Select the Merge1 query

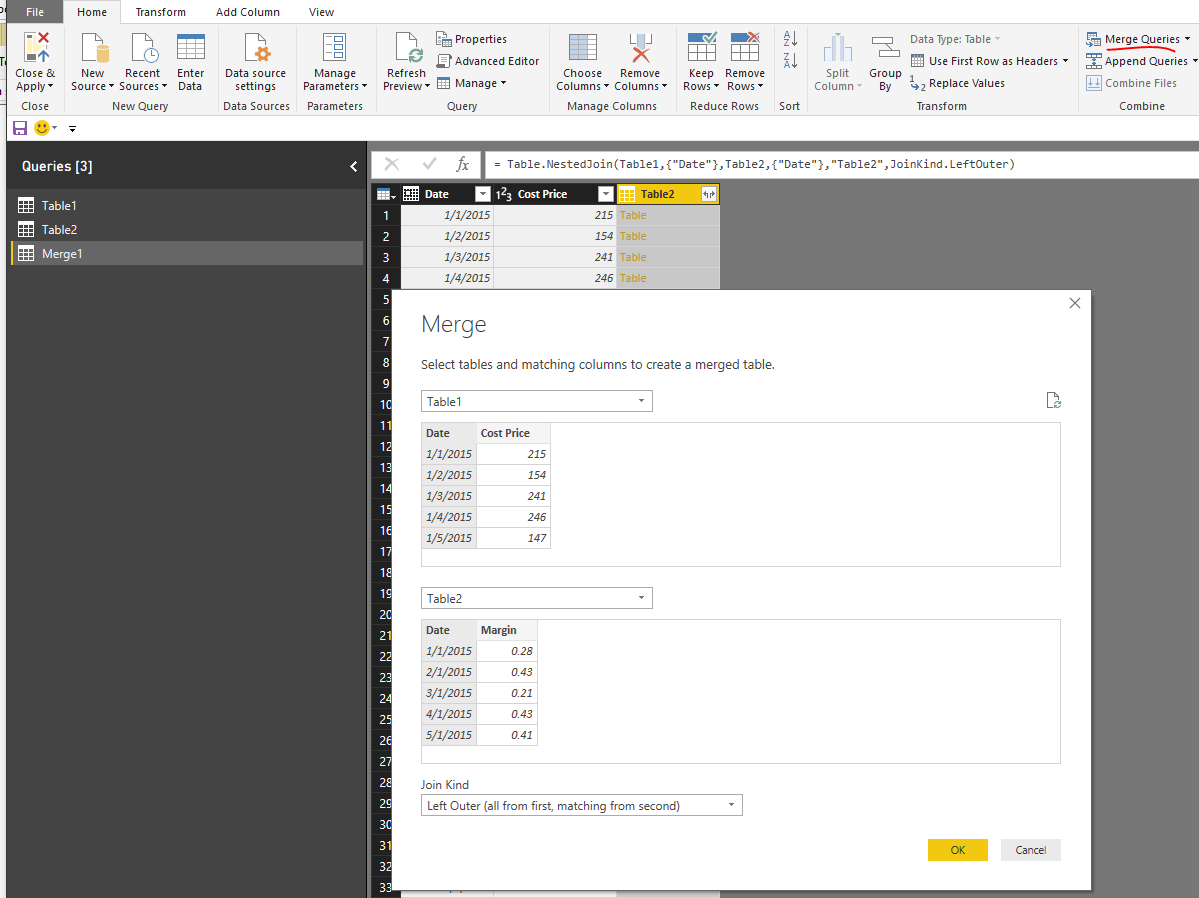coord(187,254)
